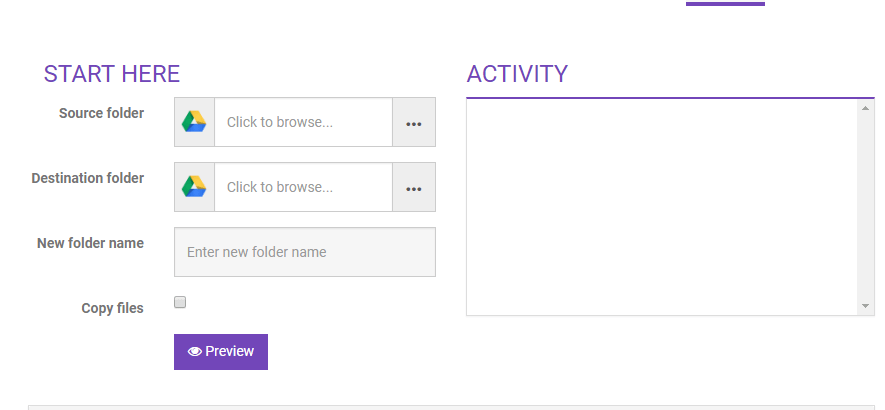Click the ACTIVITY heading
The image size is (885, 410).
click(x=517, y=74)
